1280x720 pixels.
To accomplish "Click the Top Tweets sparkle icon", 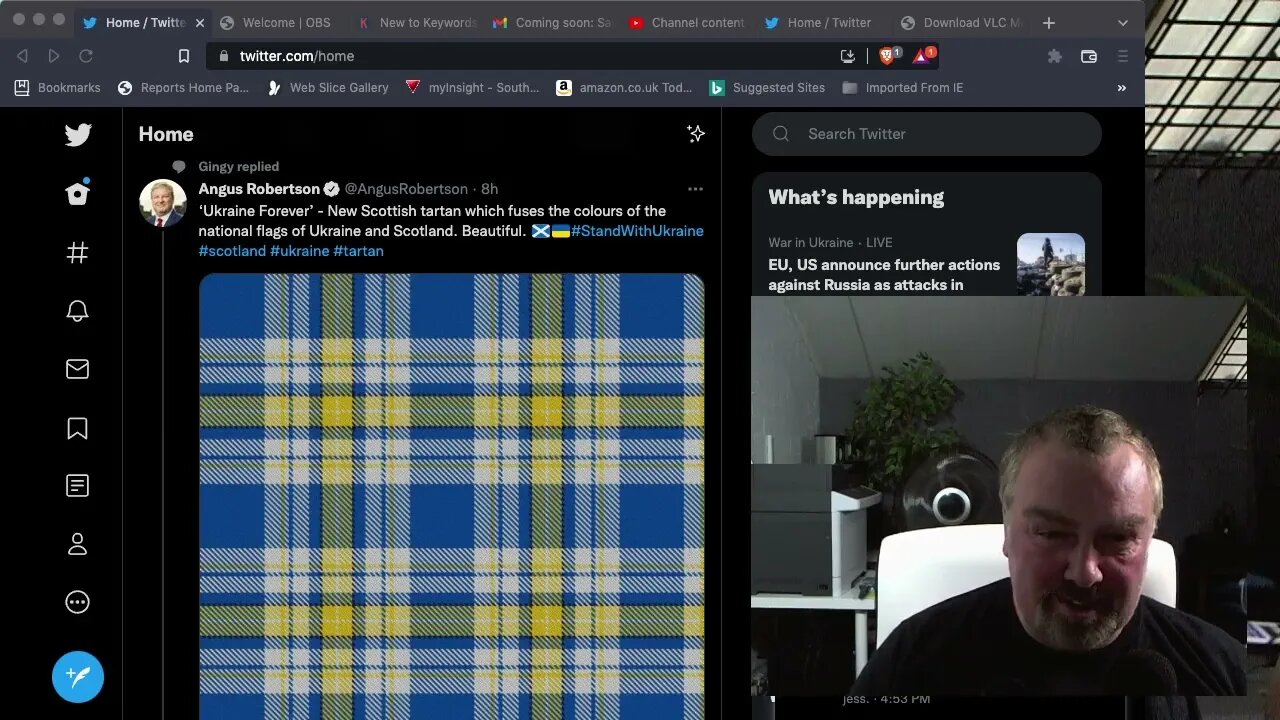I will tap(696, 134).
